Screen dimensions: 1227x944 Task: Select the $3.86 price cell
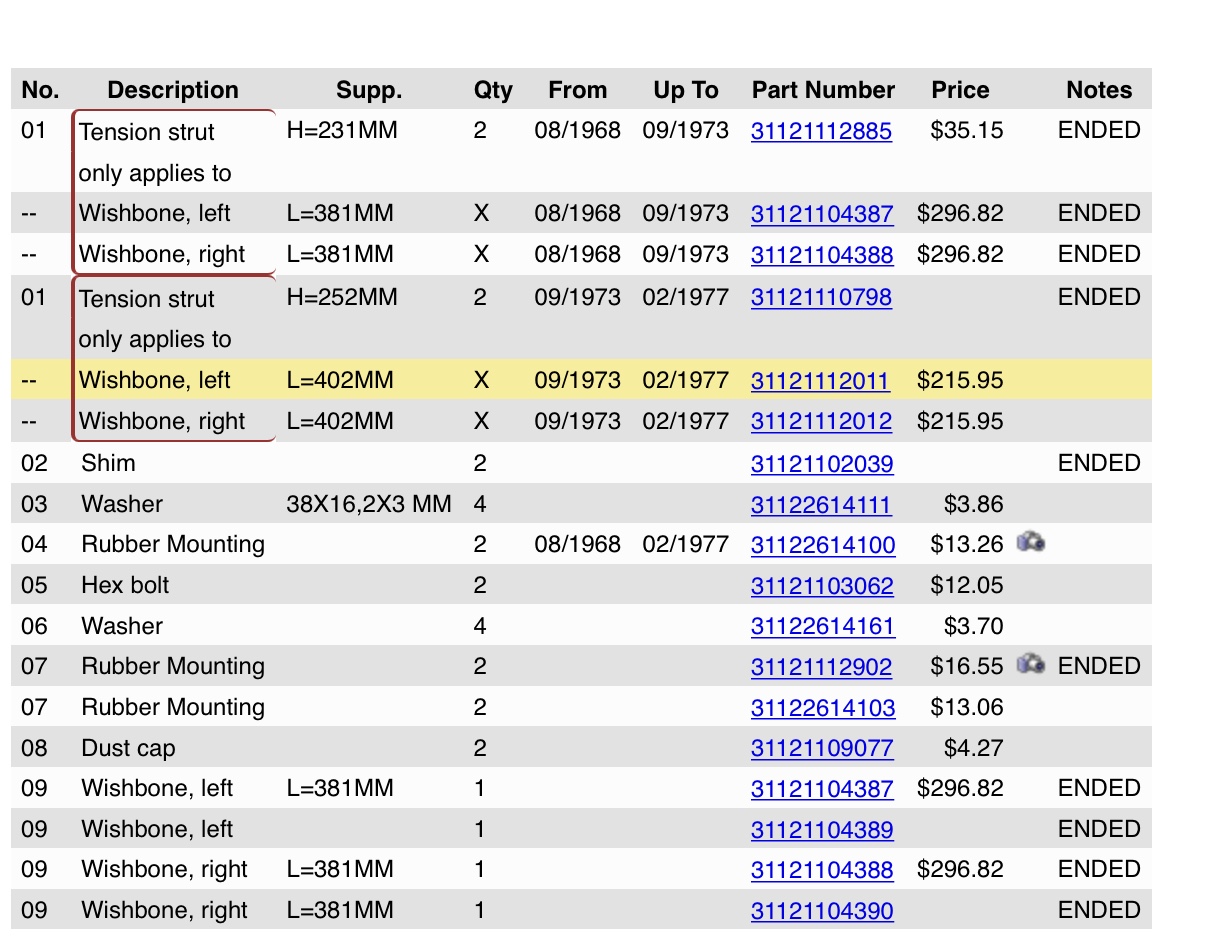tap(973, 504)
